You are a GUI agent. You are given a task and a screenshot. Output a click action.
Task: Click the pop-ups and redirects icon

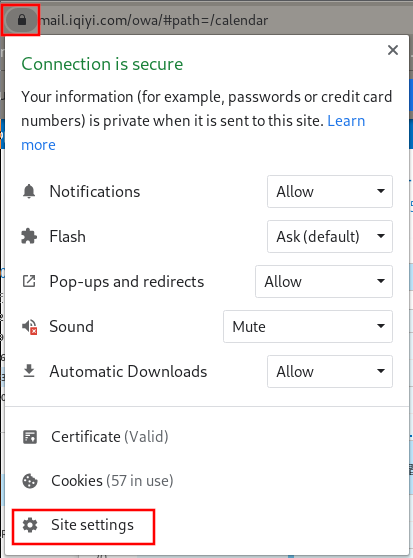coord(29,281)
